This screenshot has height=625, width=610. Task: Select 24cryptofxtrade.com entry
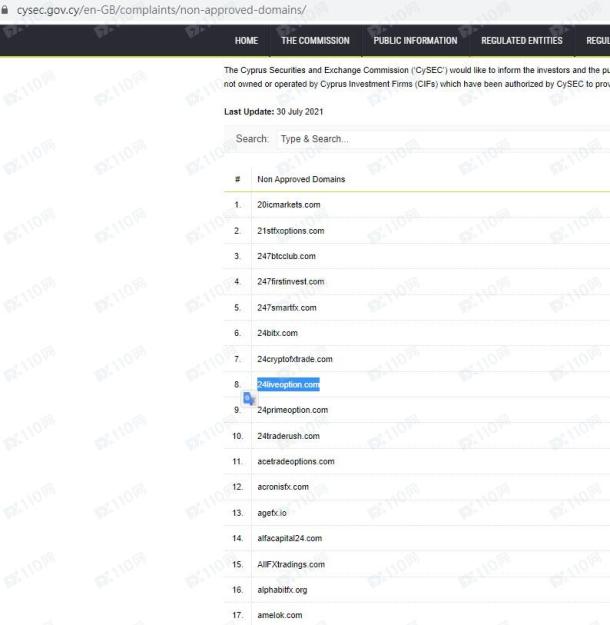pos(295,359)
